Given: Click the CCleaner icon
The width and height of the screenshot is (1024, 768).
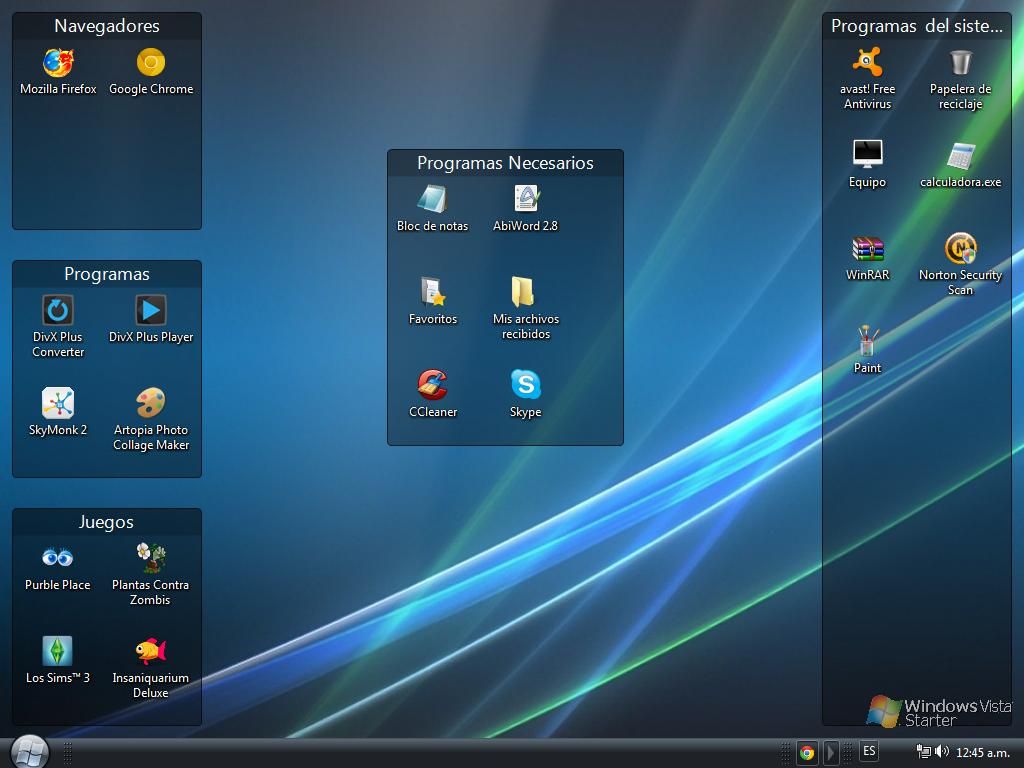Looking at the screenshot, I should (433, 385).
